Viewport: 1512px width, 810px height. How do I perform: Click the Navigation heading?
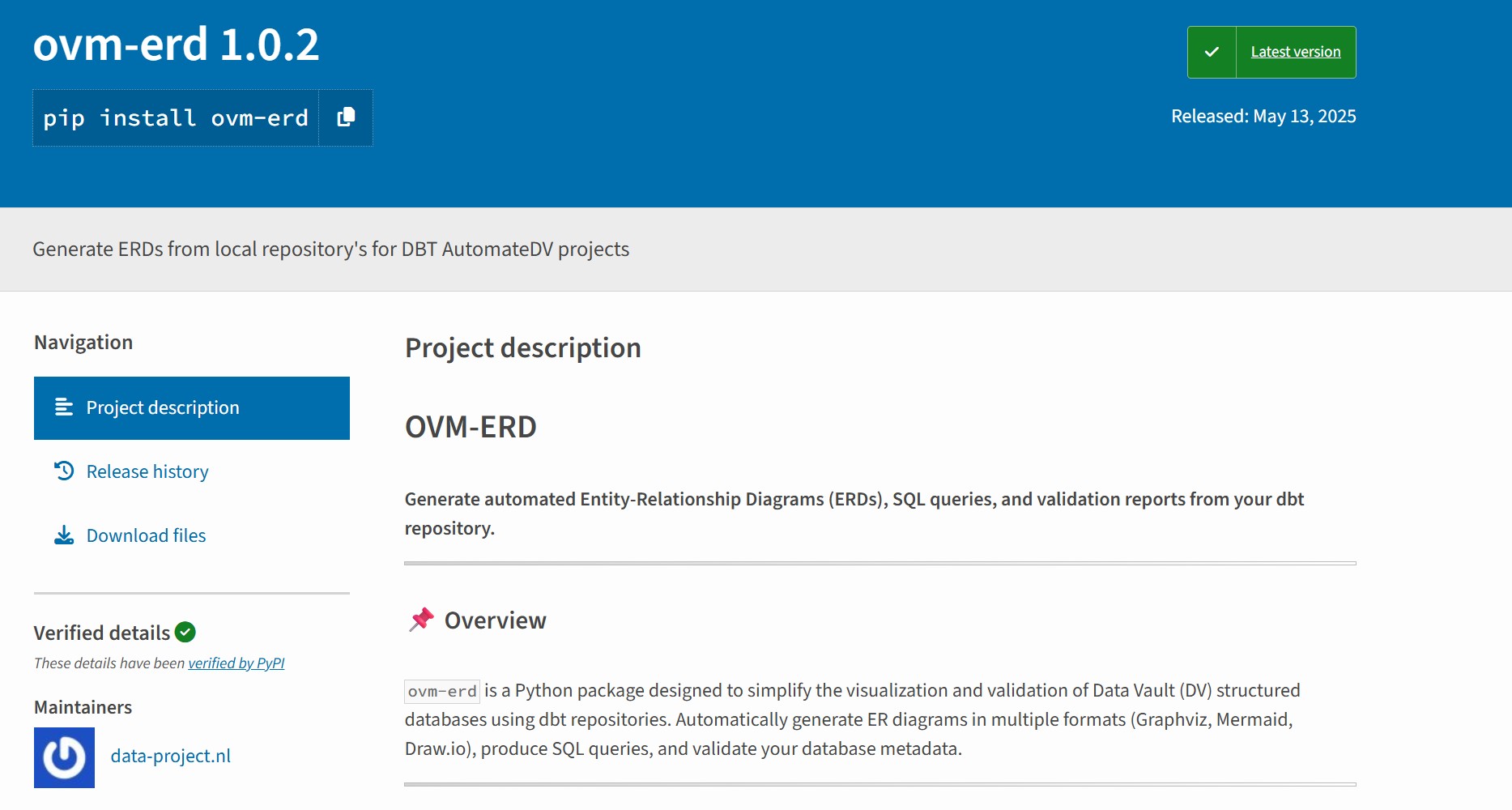(83, 342)
